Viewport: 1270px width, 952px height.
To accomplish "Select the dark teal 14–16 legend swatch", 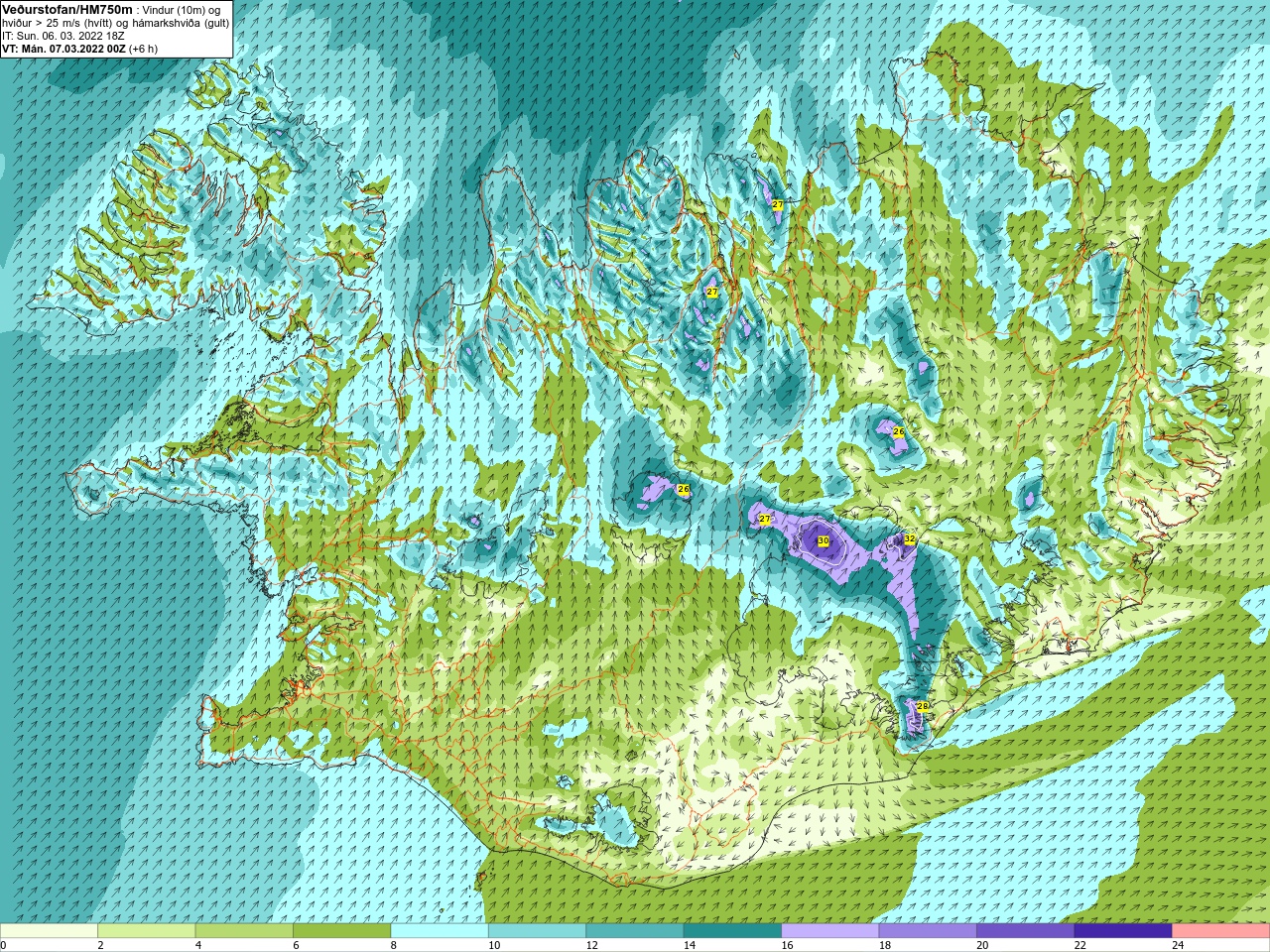I will click(732, 931).
